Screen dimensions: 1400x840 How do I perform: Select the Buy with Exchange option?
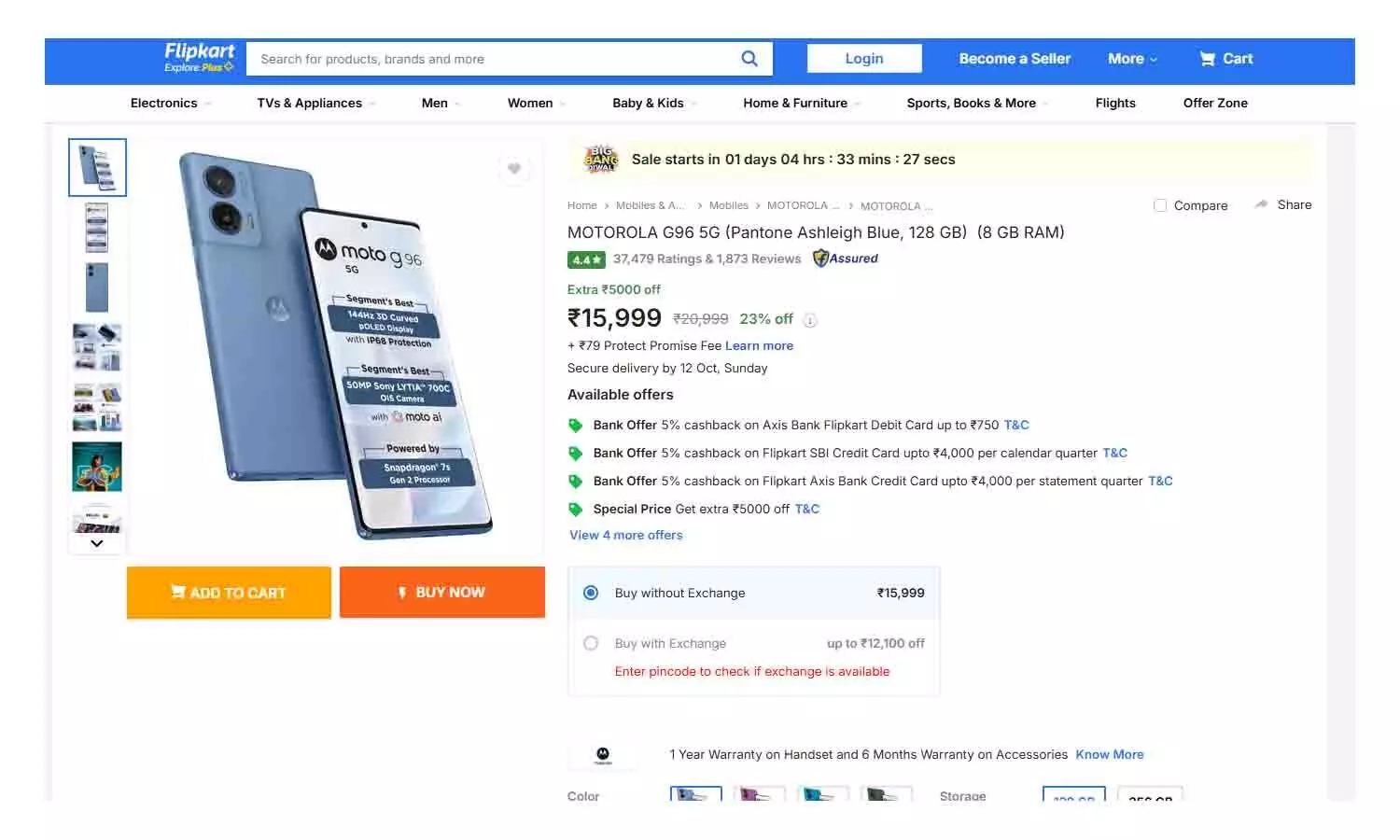pos(591,643)
